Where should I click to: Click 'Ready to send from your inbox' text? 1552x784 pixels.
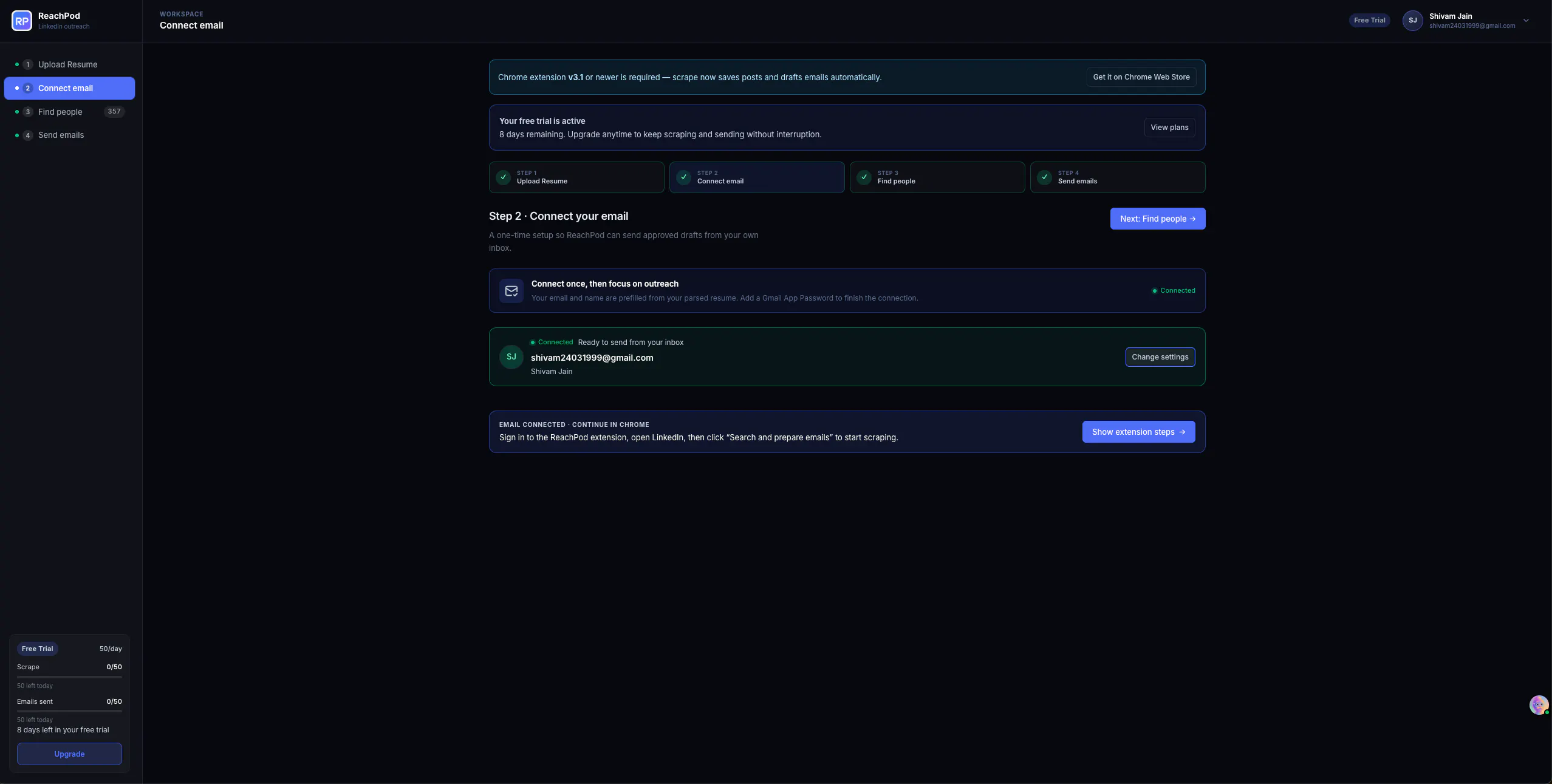(631, 343)
